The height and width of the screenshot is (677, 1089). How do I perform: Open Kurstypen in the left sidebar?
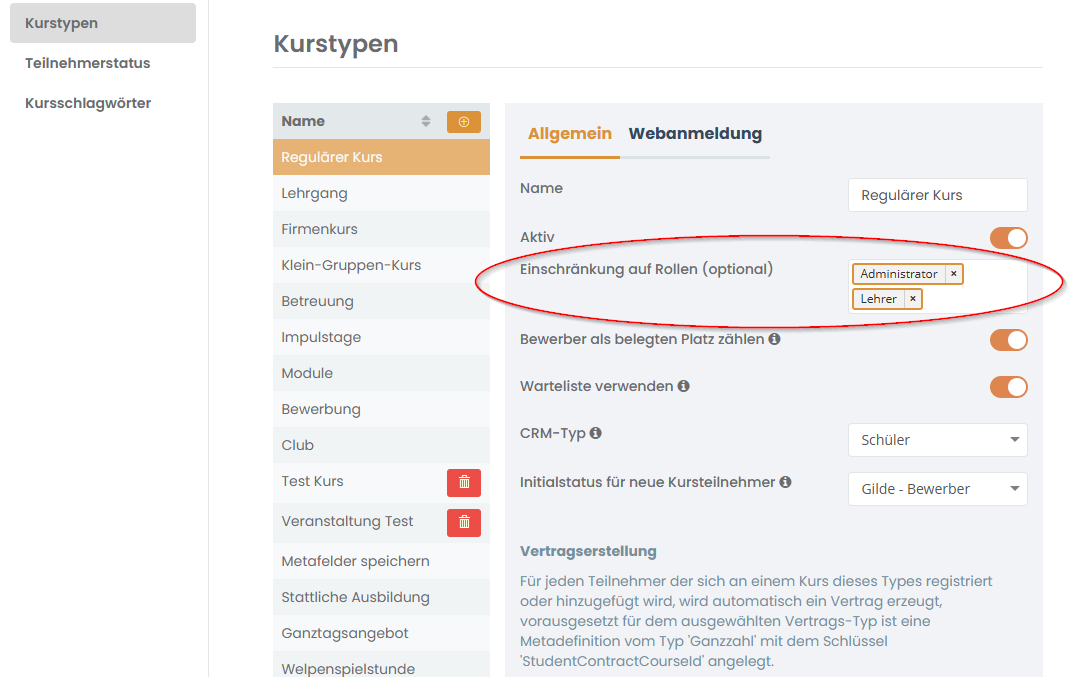tap(103, 23)
